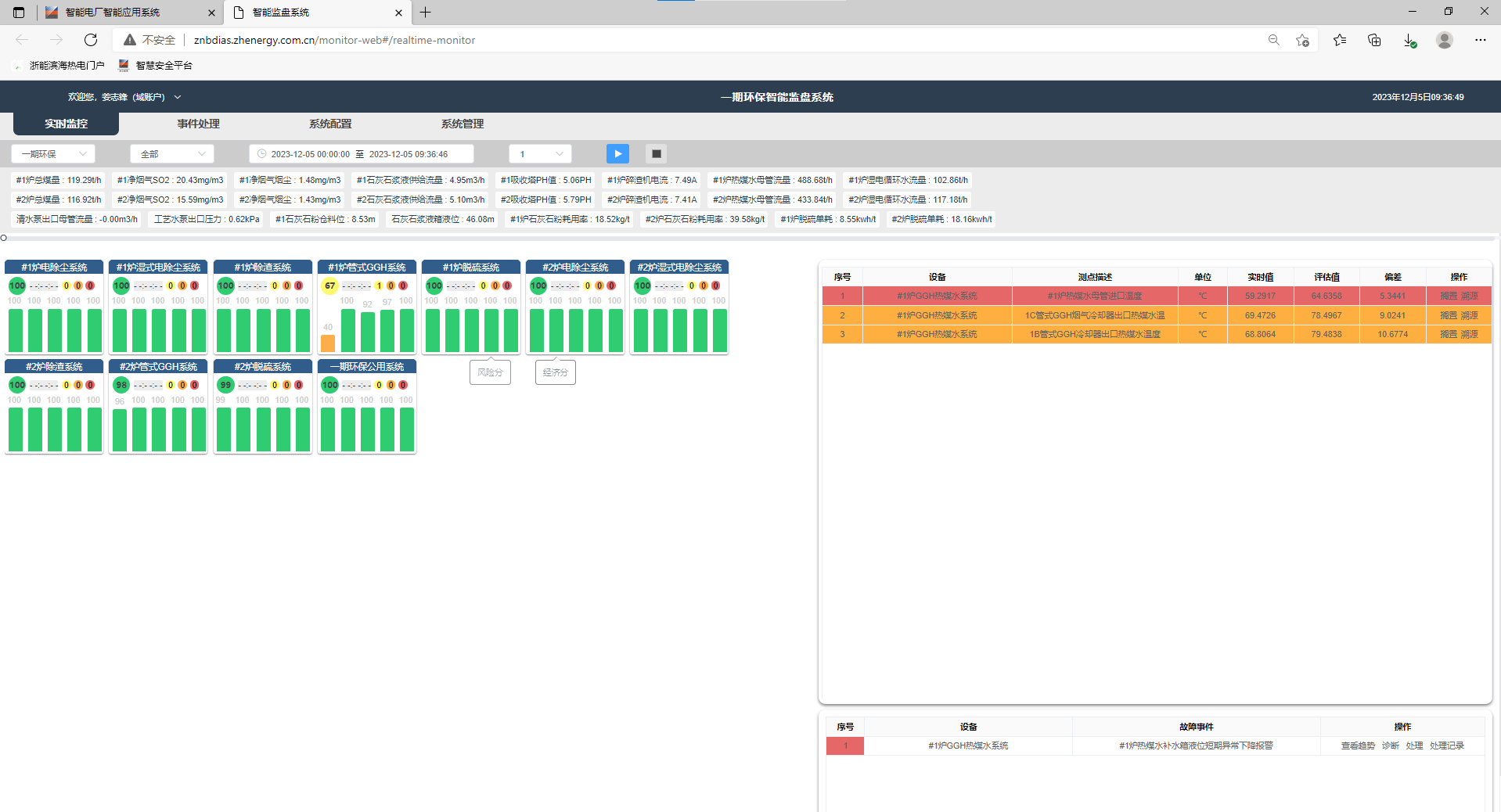The height and width of the screenshot is (812, 1501).
Task: Click the blue play button
Action: 617,154
